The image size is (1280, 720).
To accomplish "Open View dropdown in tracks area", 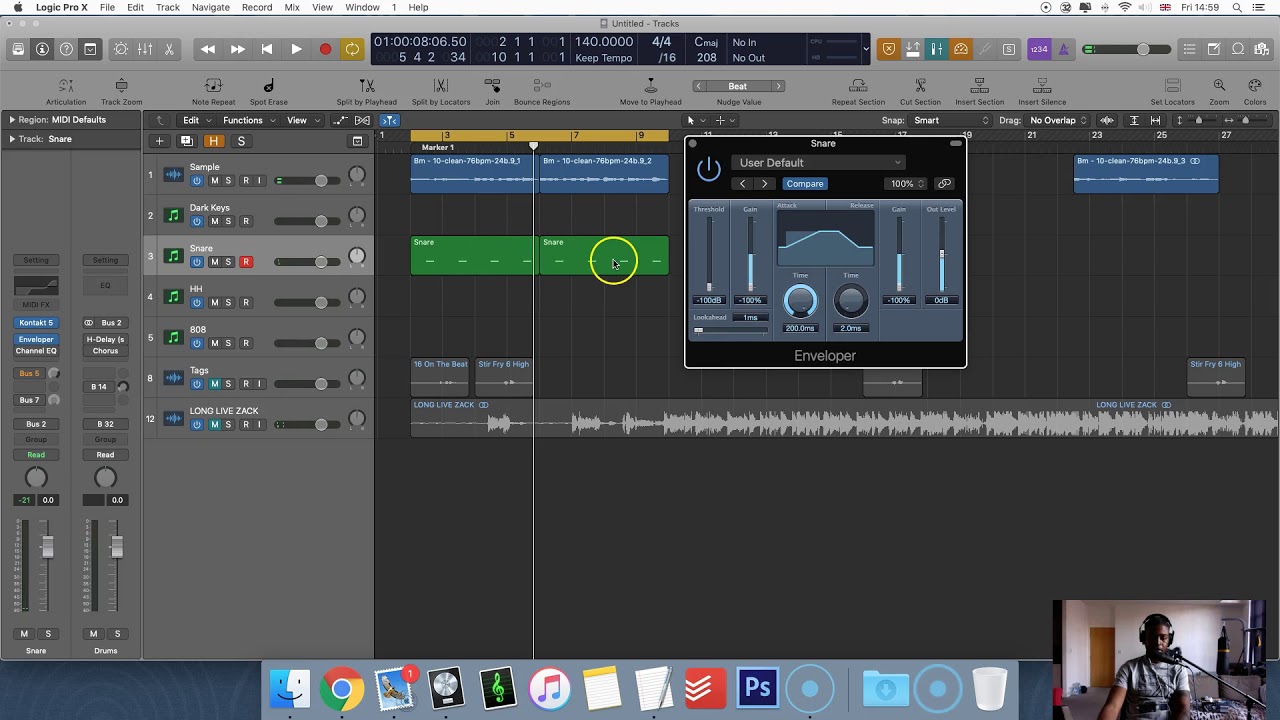I will coord(303,120).
